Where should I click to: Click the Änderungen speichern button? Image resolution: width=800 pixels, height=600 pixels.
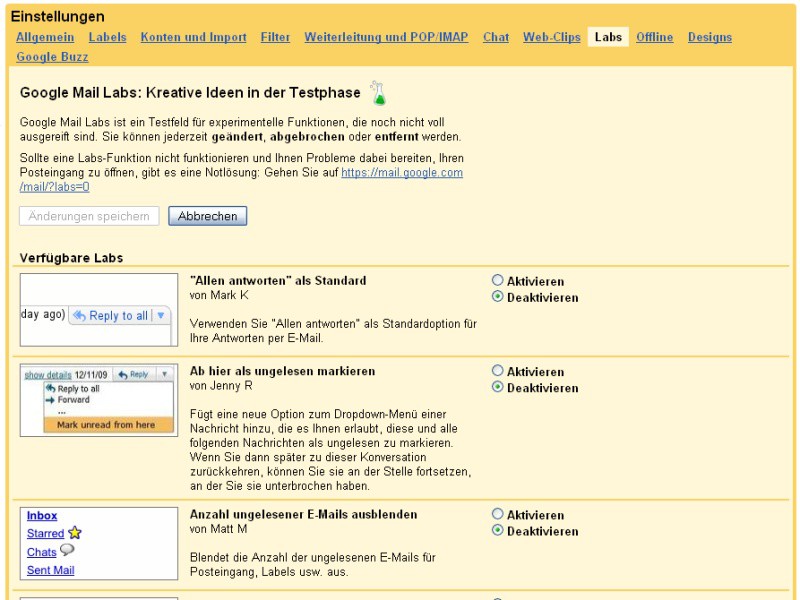click(x=89, y=216)
